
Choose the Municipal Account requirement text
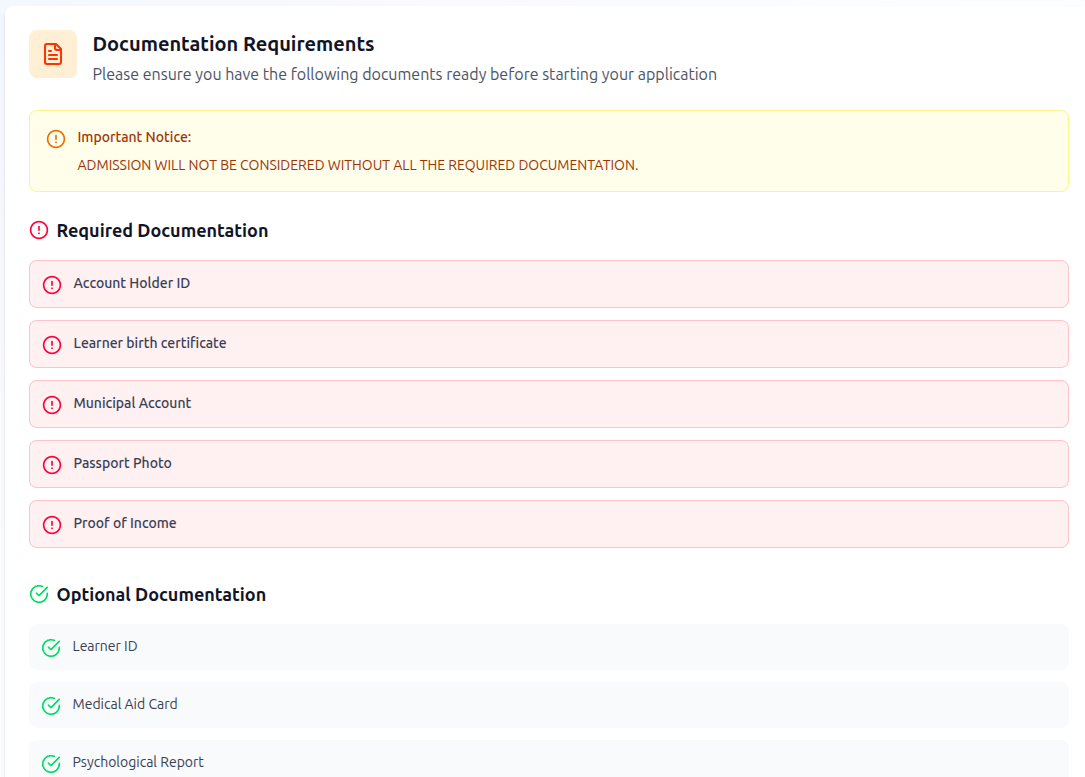[132, 403]
